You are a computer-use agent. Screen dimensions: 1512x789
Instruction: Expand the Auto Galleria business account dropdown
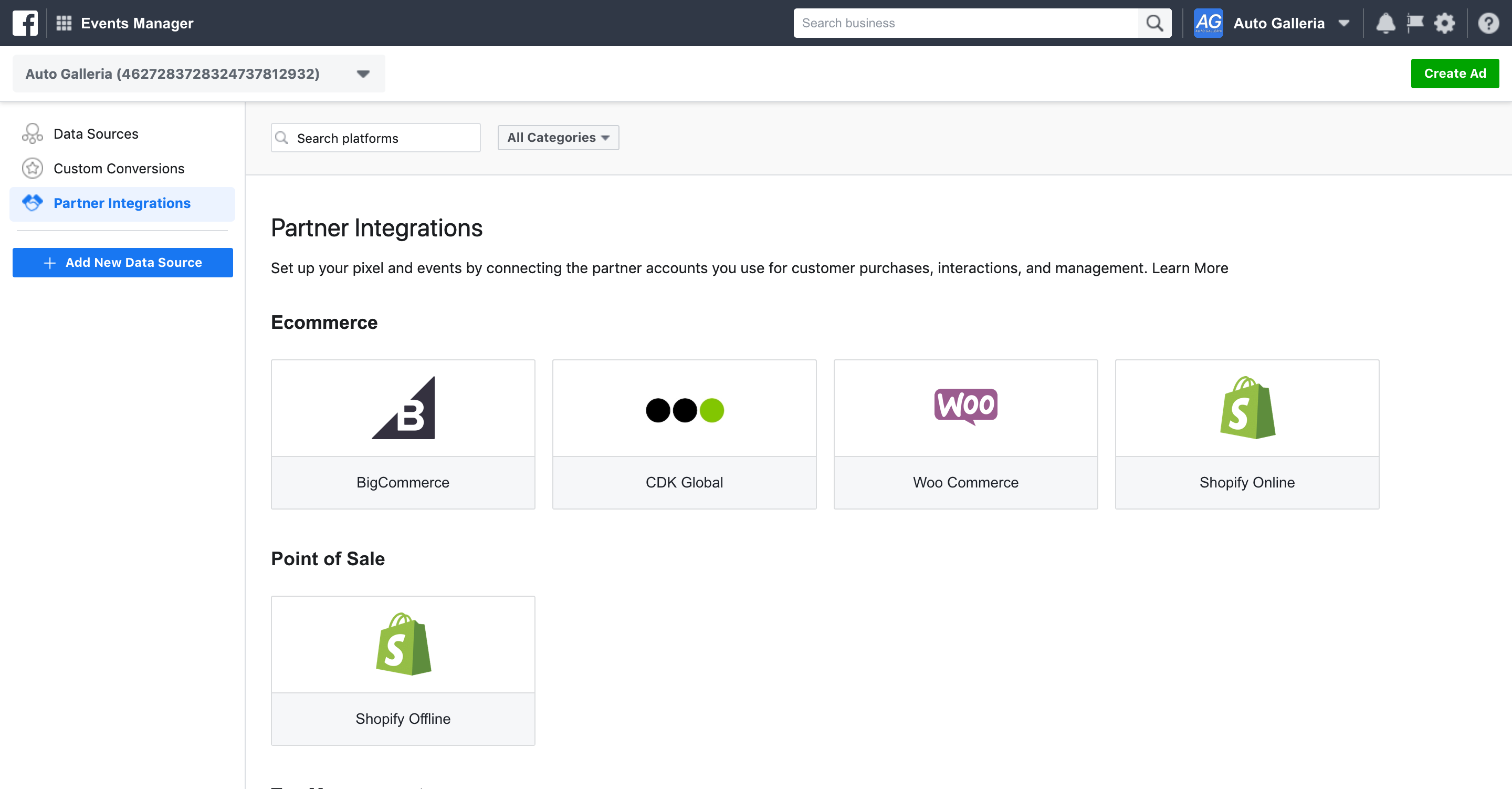[1343, 23]
